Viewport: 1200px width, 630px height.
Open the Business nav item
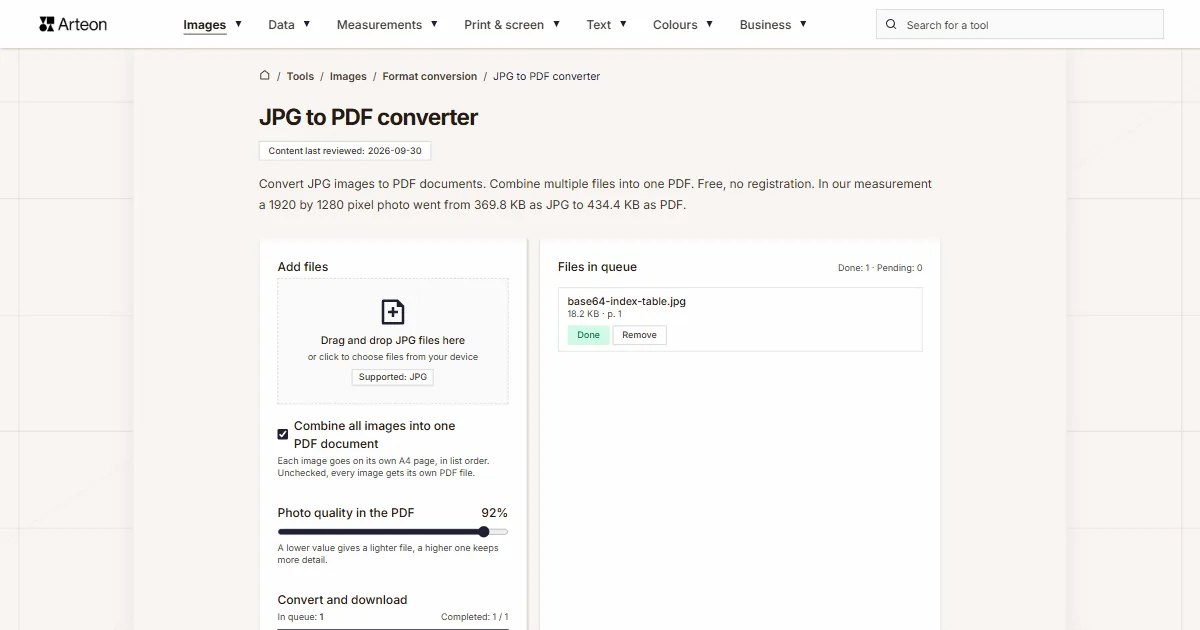pyautogui.click(x=765, y=25)
